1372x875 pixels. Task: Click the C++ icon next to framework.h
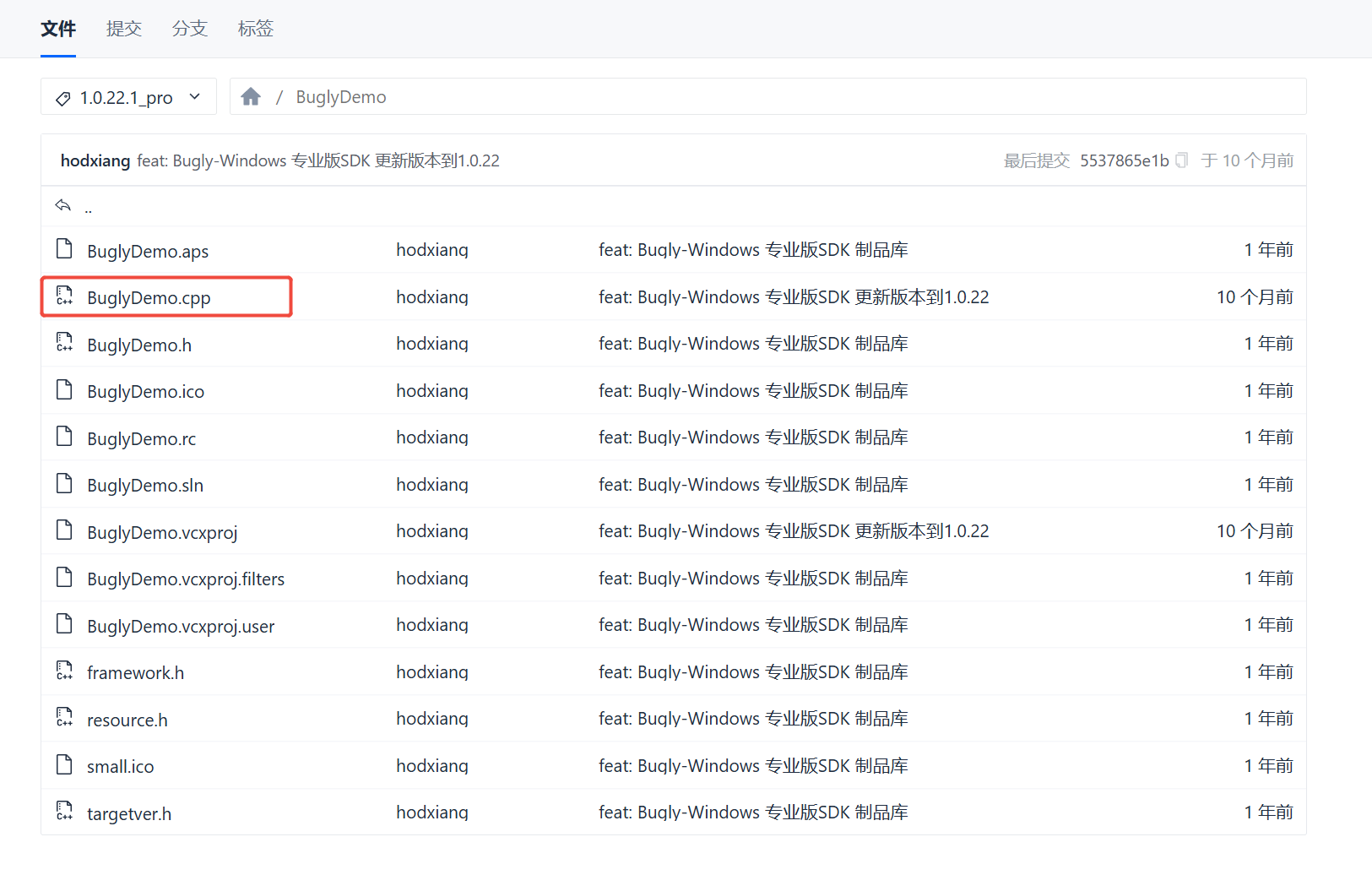click(64, 671)
